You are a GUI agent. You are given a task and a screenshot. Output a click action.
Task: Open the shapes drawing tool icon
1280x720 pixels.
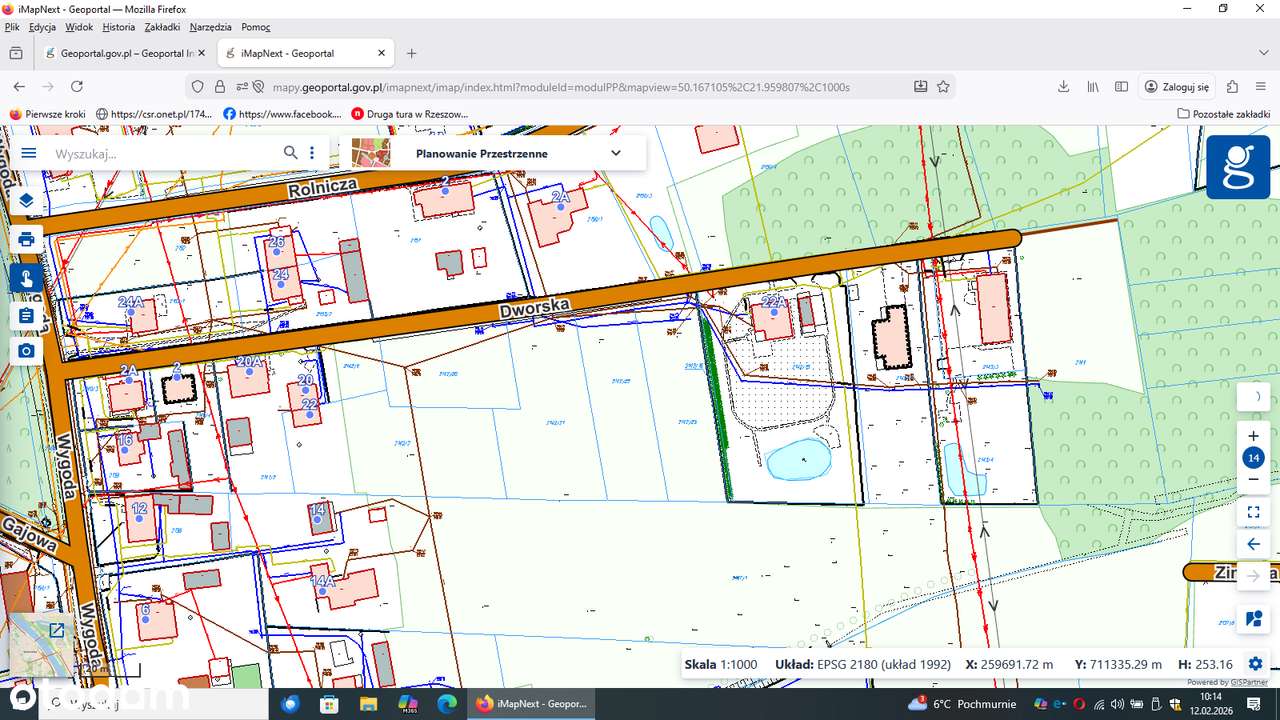(1253, 619)
